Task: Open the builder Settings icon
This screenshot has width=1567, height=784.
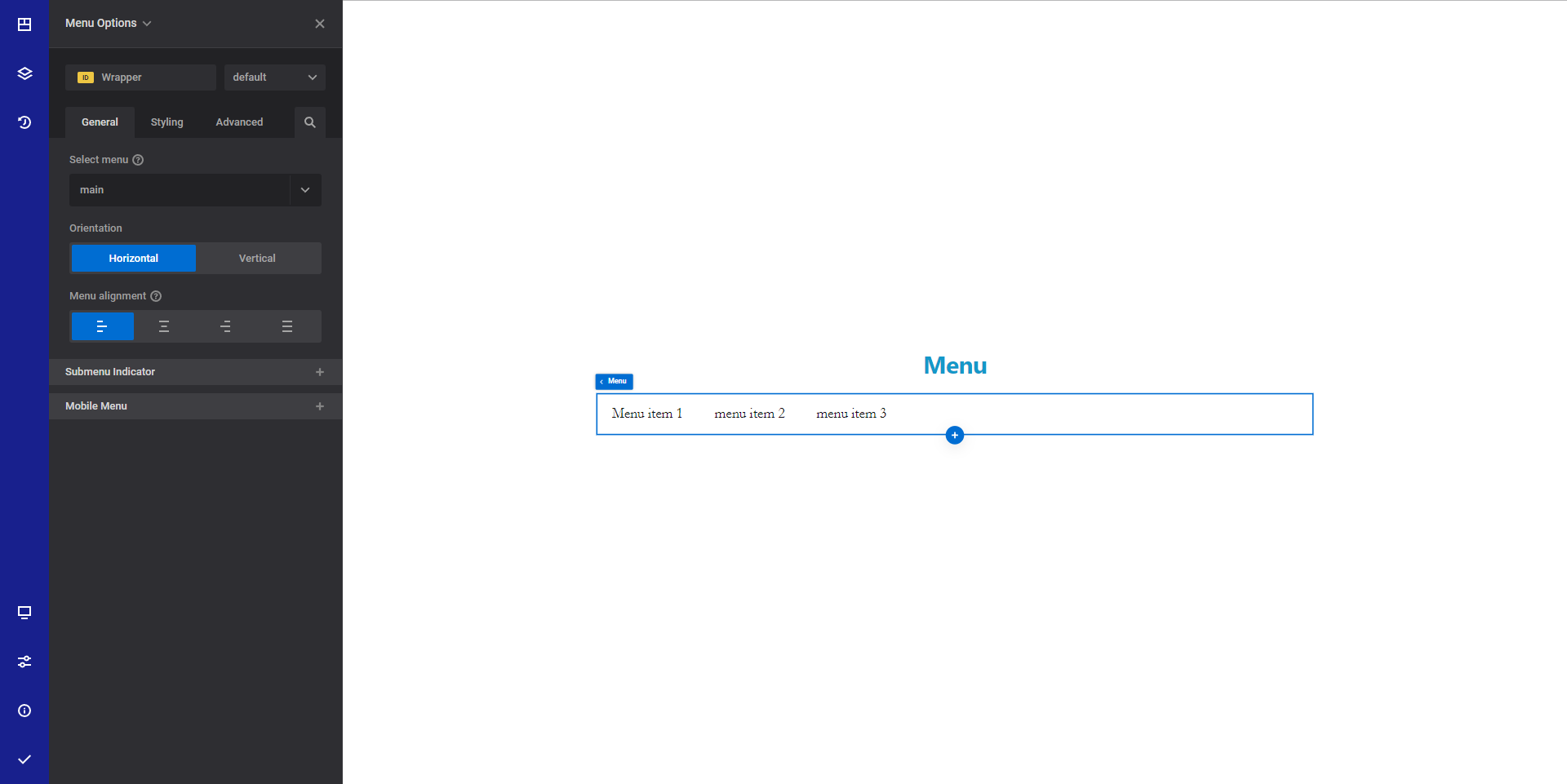Action: (x=24, y=662)
